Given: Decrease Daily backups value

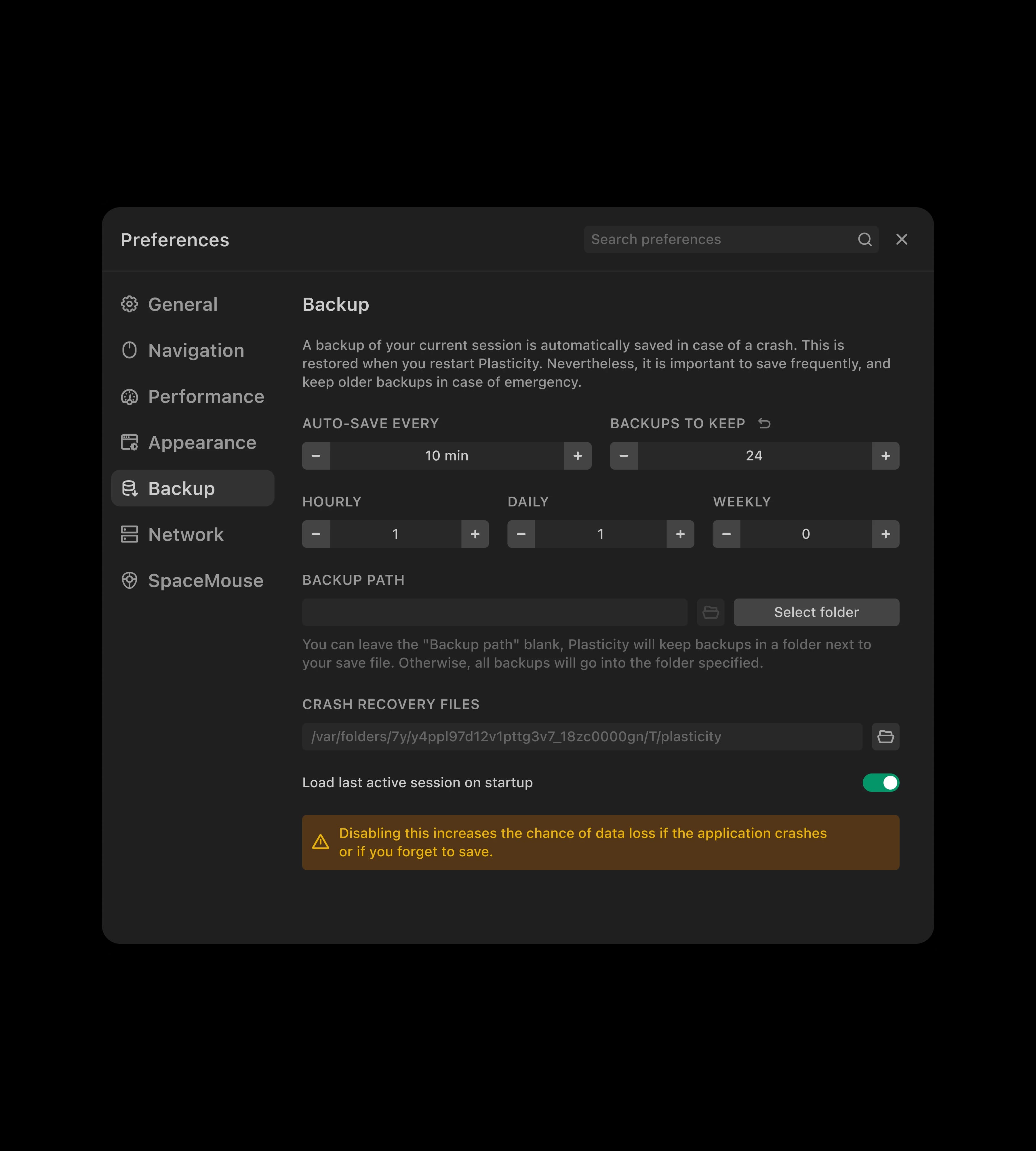Looking at the screenshot, I should click(521, 534).
